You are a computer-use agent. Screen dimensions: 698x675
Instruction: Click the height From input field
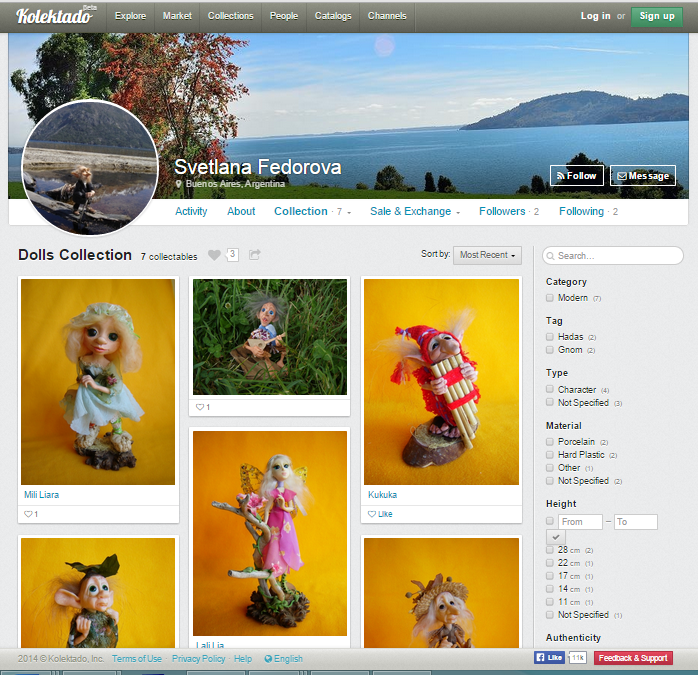[580, 521]
